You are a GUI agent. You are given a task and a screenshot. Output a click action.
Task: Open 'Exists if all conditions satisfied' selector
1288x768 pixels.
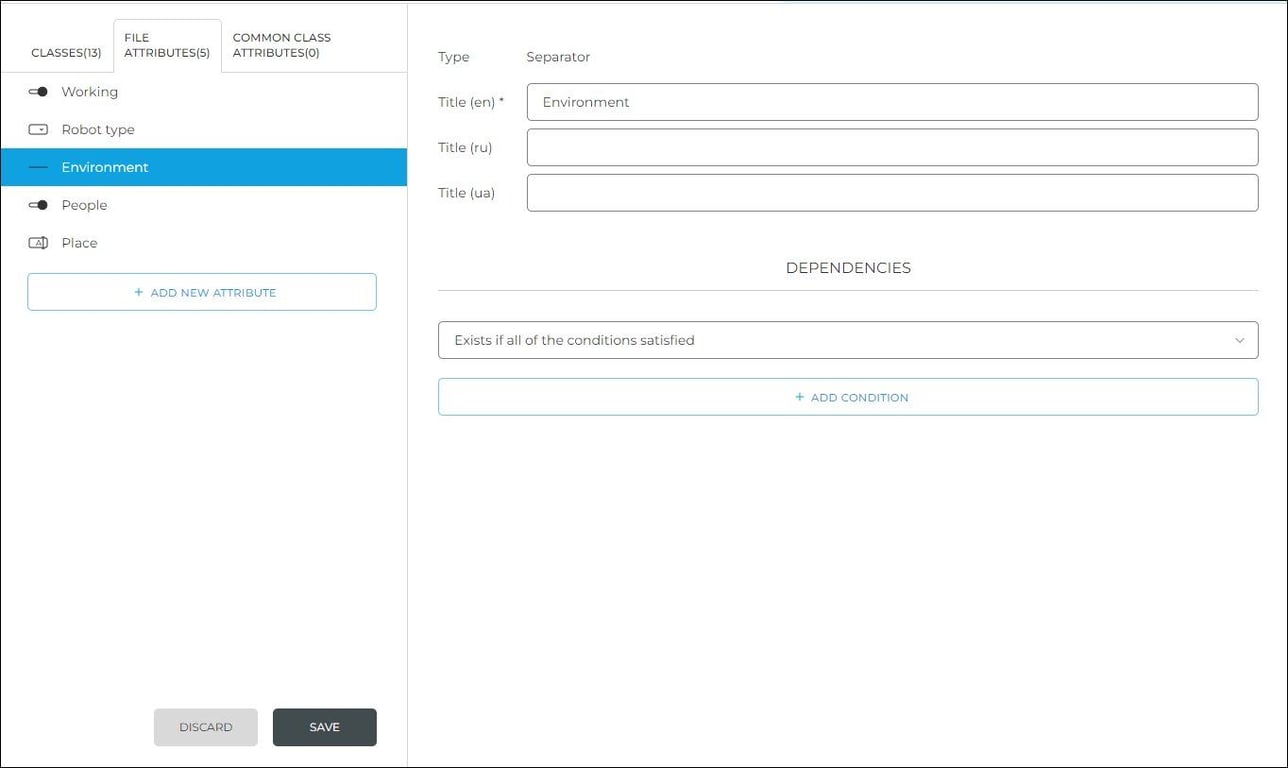point(848,340)
